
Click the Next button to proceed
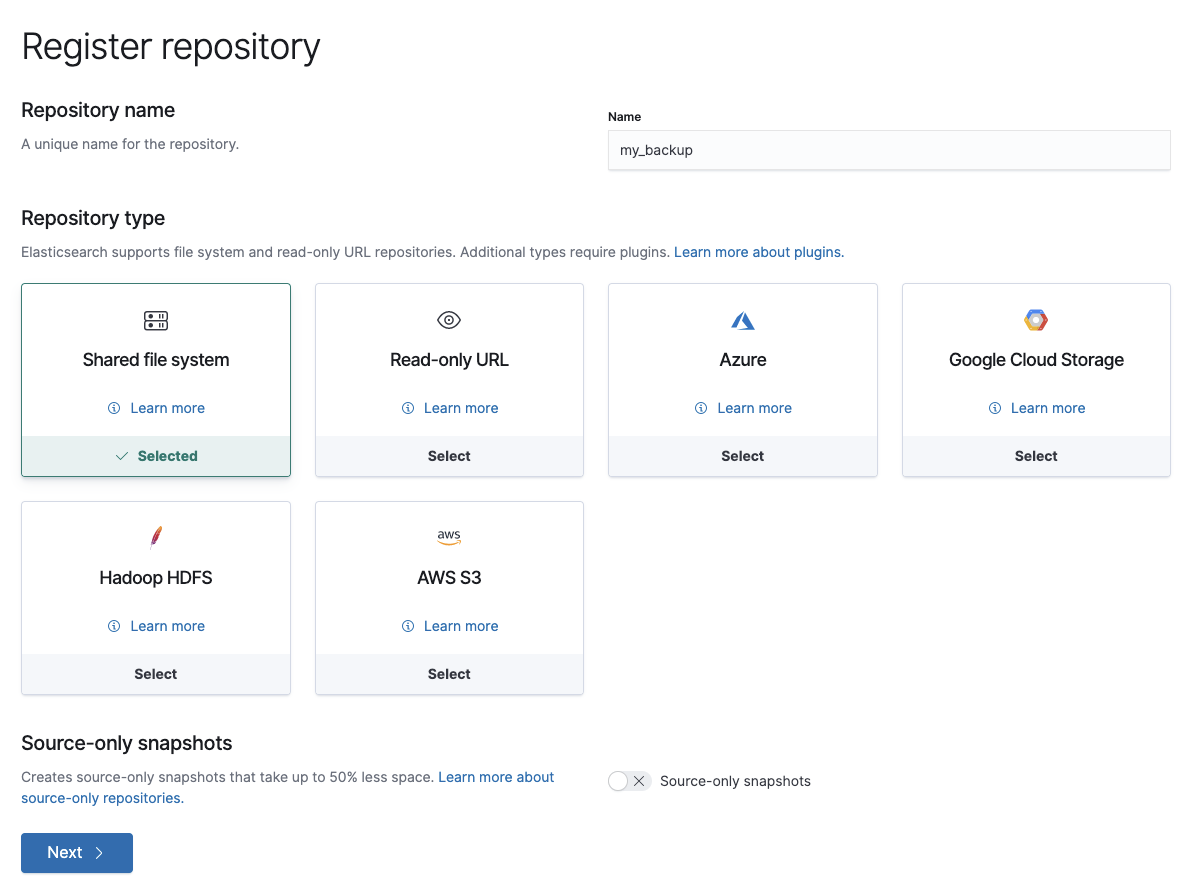click(x=76, y=852)
